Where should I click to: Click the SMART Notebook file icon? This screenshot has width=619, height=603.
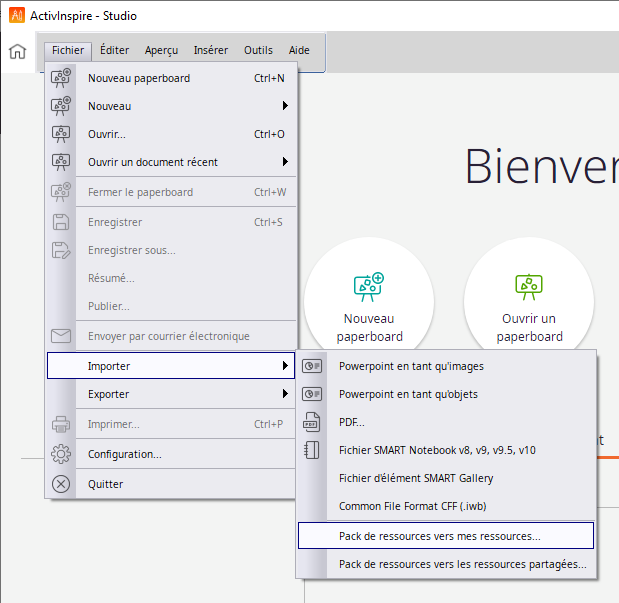311,450
